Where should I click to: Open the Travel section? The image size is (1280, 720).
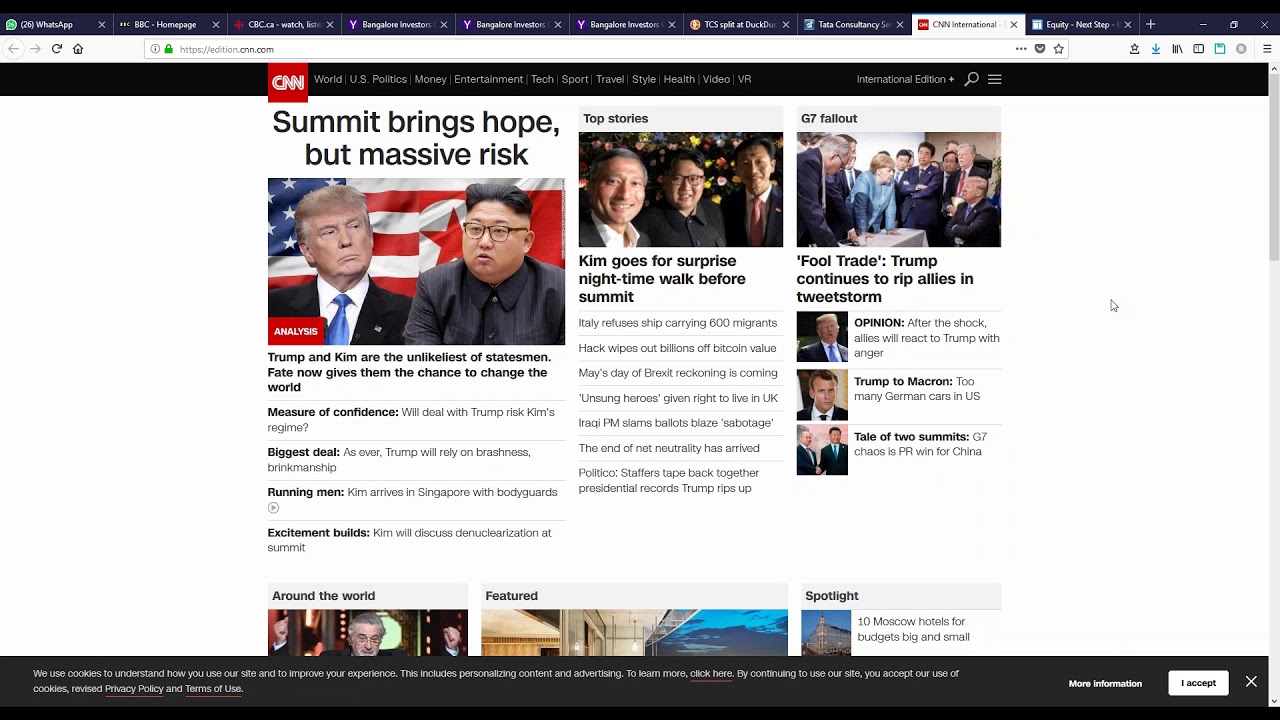610,79
